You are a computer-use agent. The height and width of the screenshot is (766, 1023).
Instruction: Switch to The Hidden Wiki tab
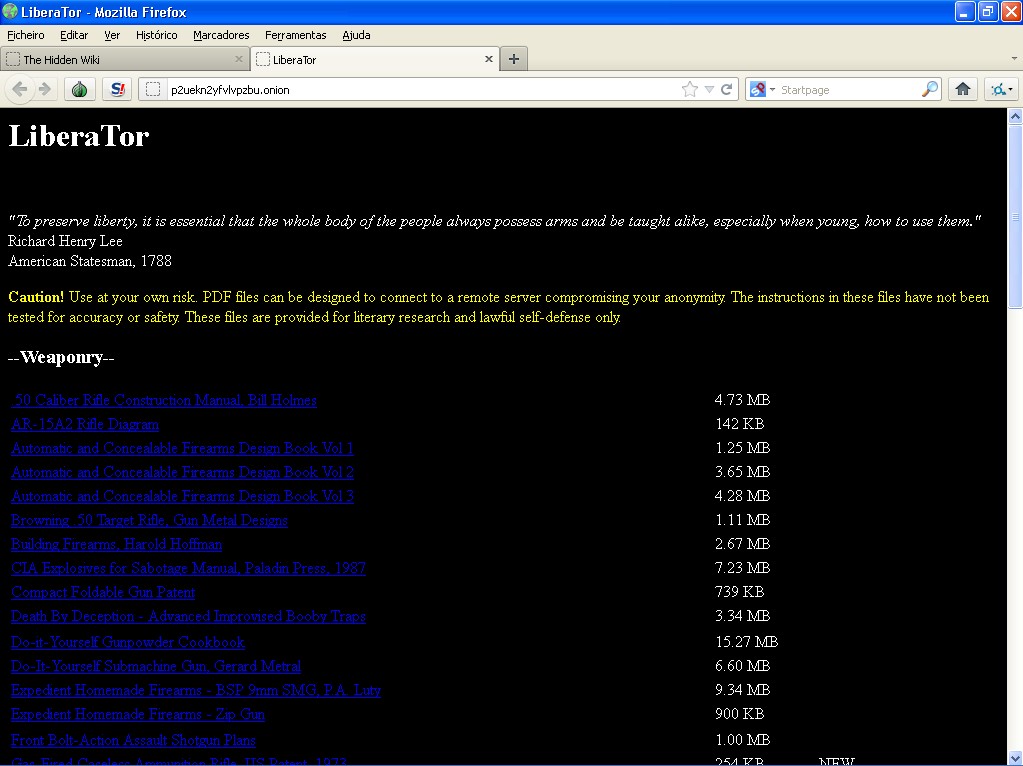125,59
